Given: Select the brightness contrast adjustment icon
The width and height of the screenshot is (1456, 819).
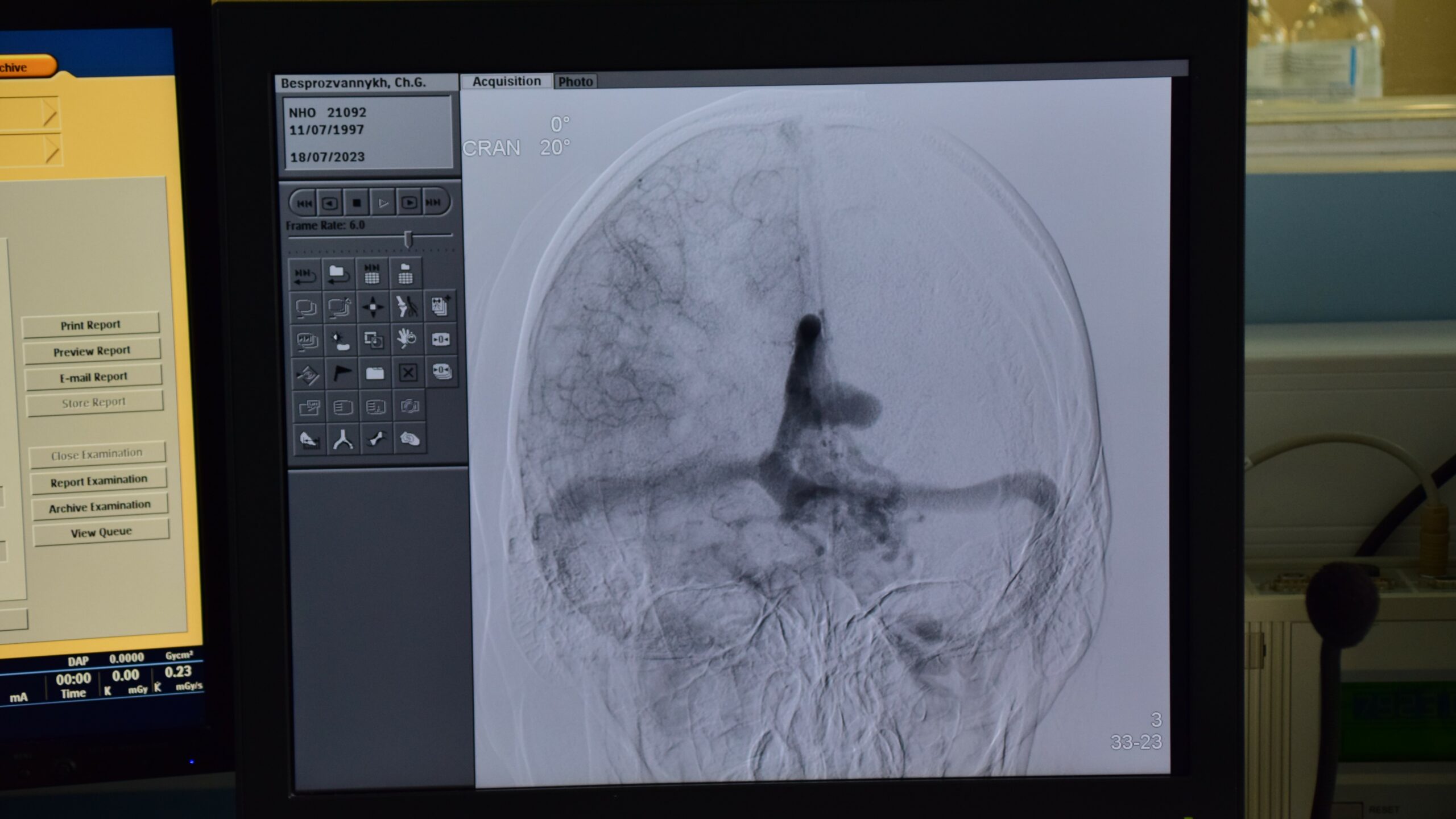Looking at the screenshot, I should click(341, 341).
